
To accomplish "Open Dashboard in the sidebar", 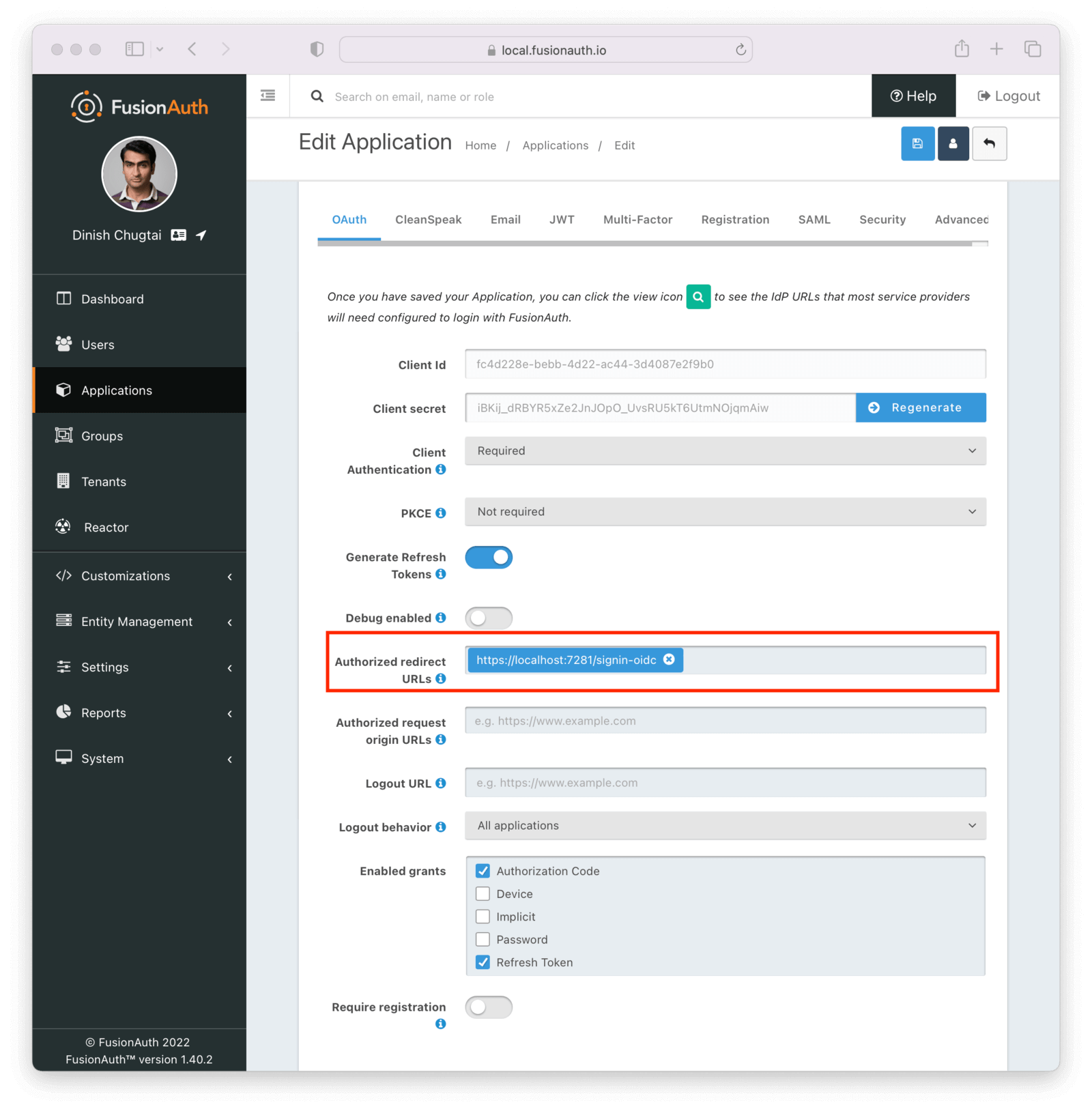I will (x=139, y=299).
